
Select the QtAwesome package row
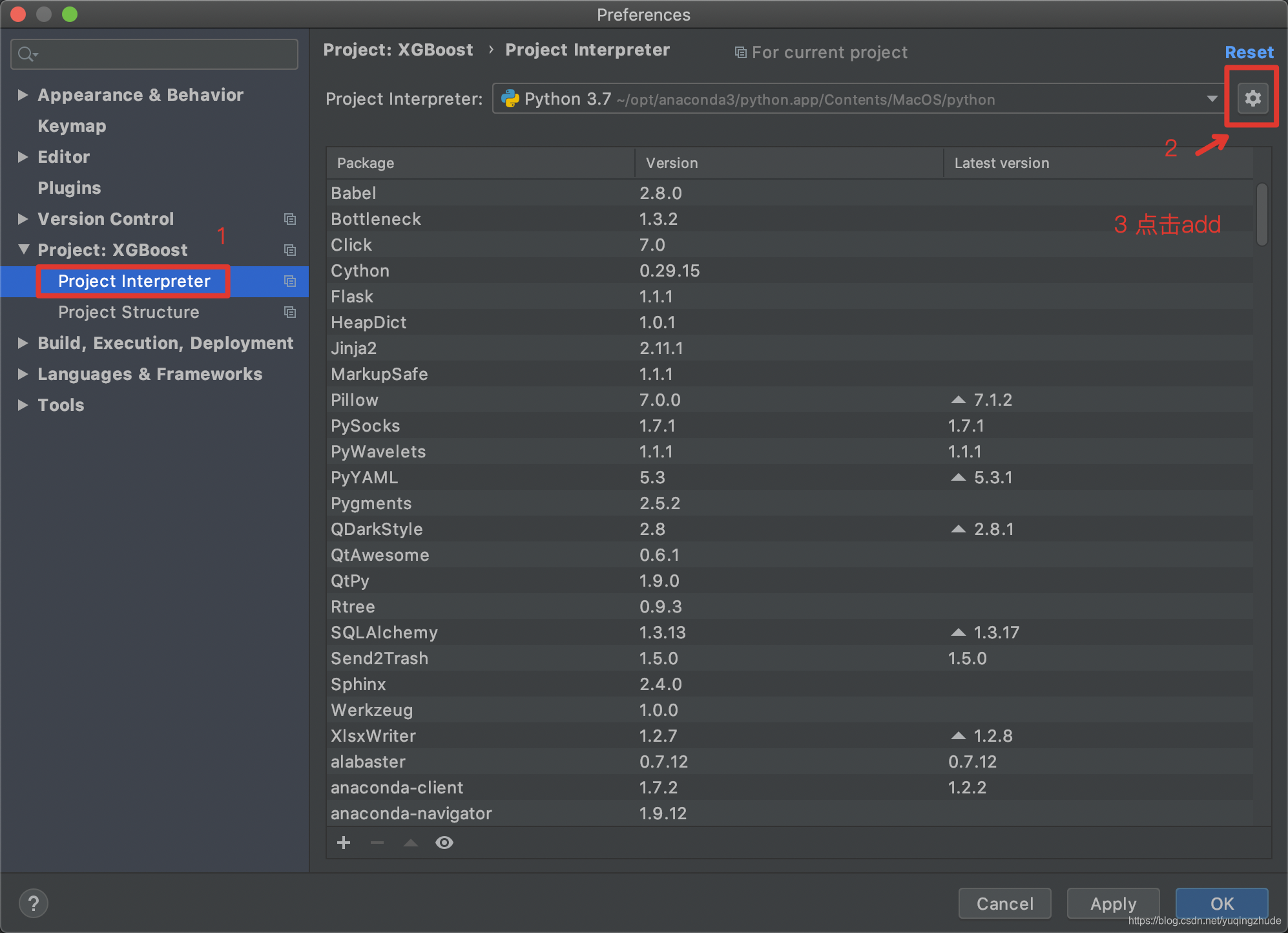pyautogui.click(x=789, y=555)
